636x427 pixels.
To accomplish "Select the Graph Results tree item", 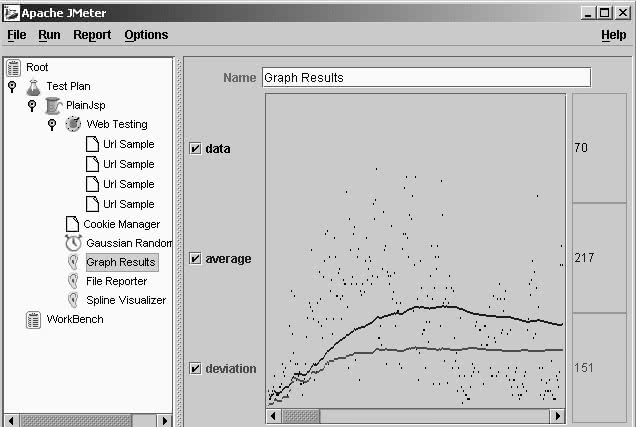I will coord(121,262).
